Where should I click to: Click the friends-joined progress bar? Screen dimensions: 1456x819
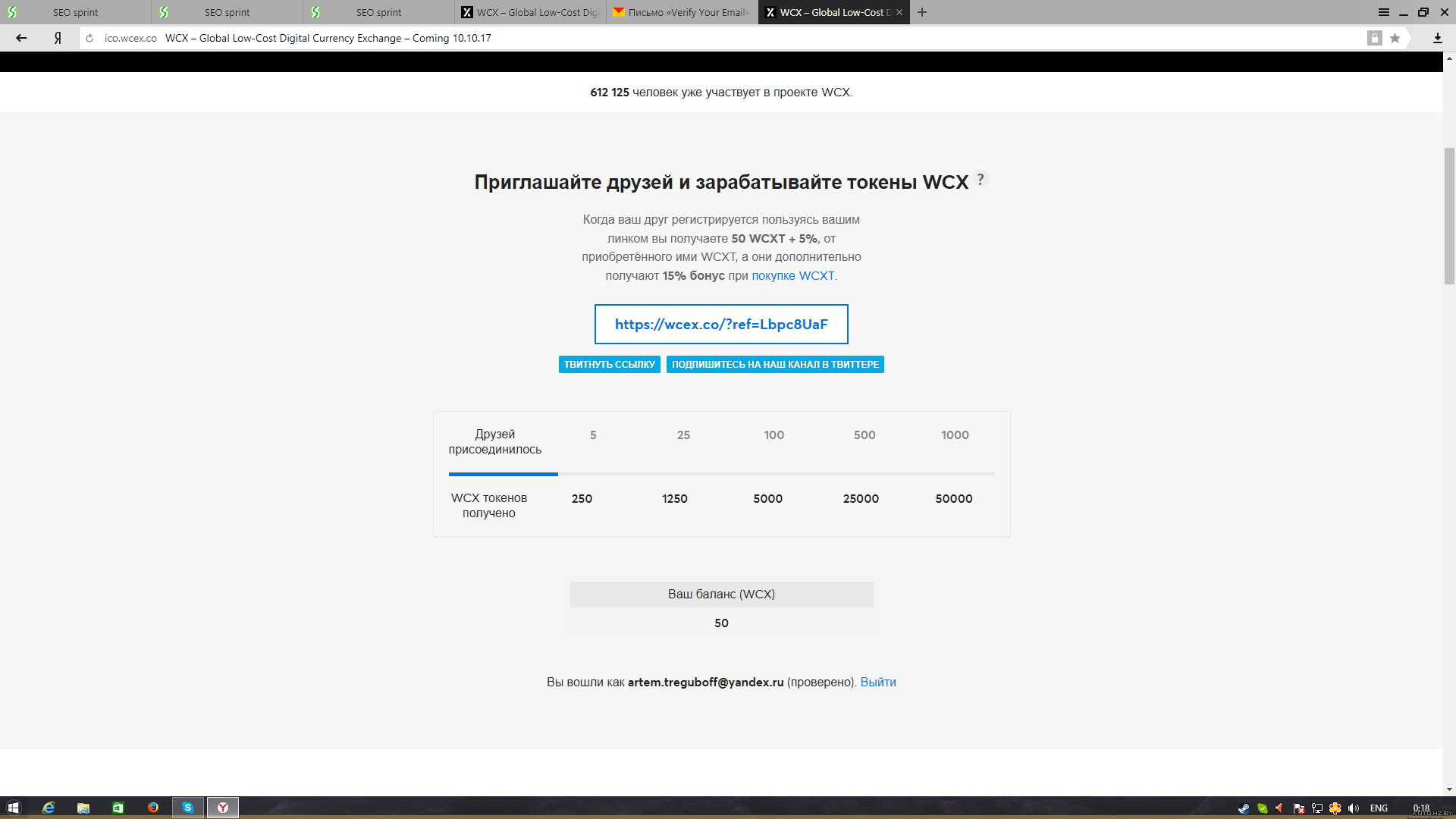721,474
